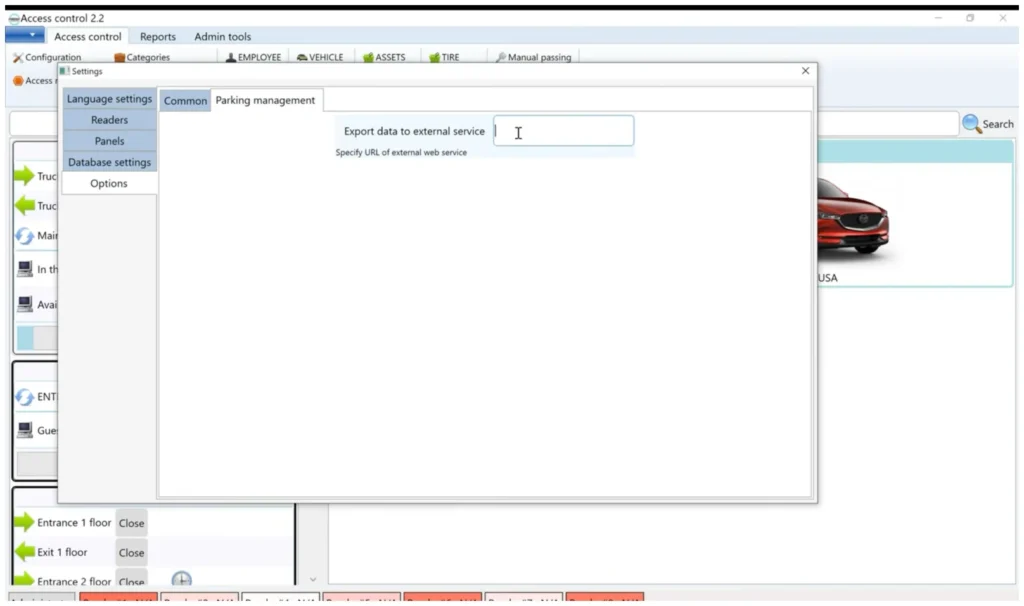The height and width of the screenshot is (606, 1024).
Task: Click the VEHICLE car icon
Action: pyautogui.click(x=302, y=57)
